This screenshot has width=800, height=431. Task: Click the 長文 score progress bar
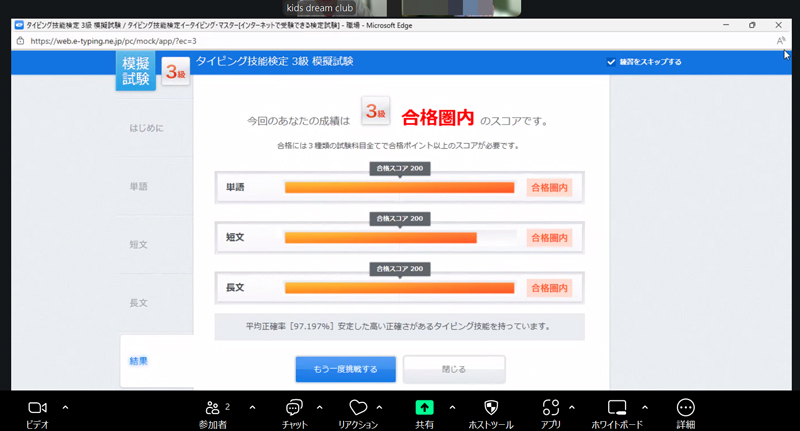click(399, 288)
